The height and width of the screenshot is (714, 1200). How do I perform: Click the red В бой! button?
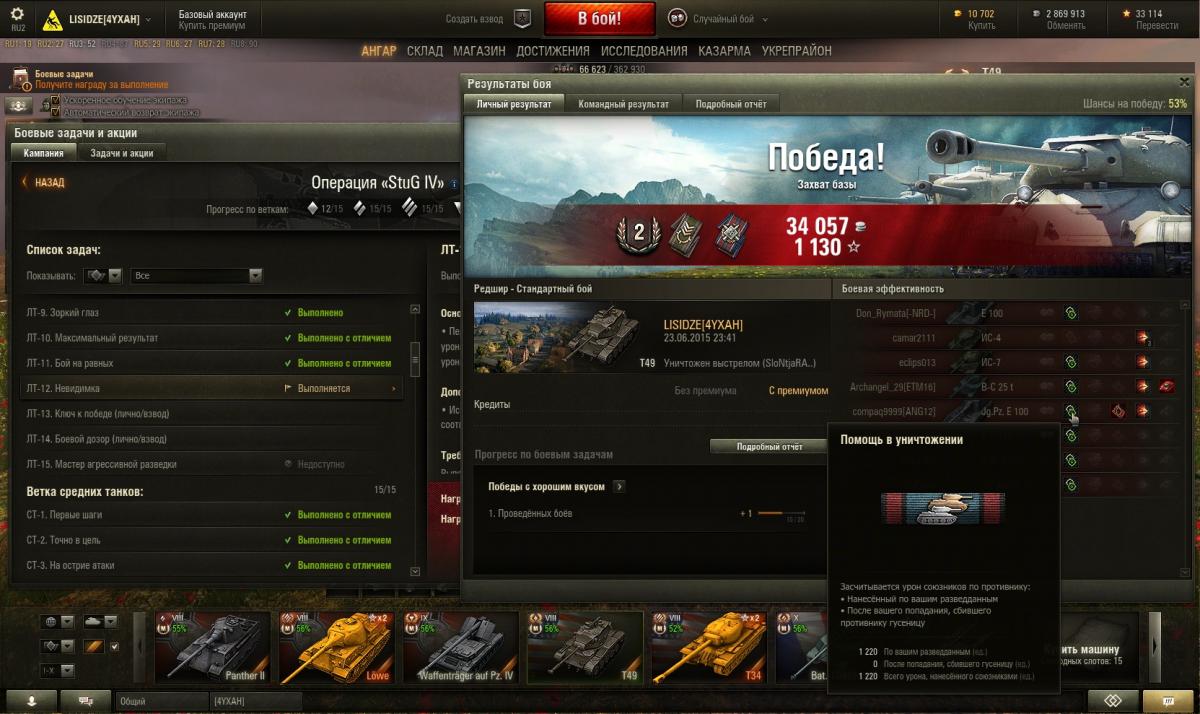click(600, 19)
